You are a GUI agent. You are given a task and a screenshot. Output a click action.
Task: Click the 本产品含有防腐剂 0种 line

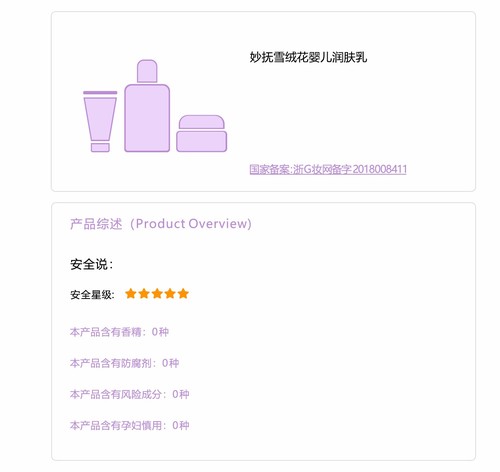pyautogui.click(x=124, y=363)
